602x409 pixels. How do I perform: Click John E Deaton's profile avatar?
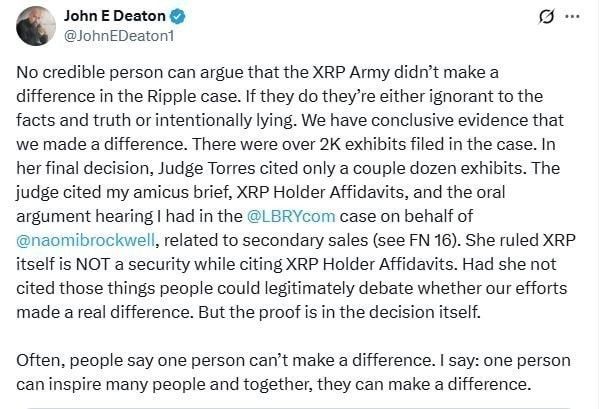point(36,26)
